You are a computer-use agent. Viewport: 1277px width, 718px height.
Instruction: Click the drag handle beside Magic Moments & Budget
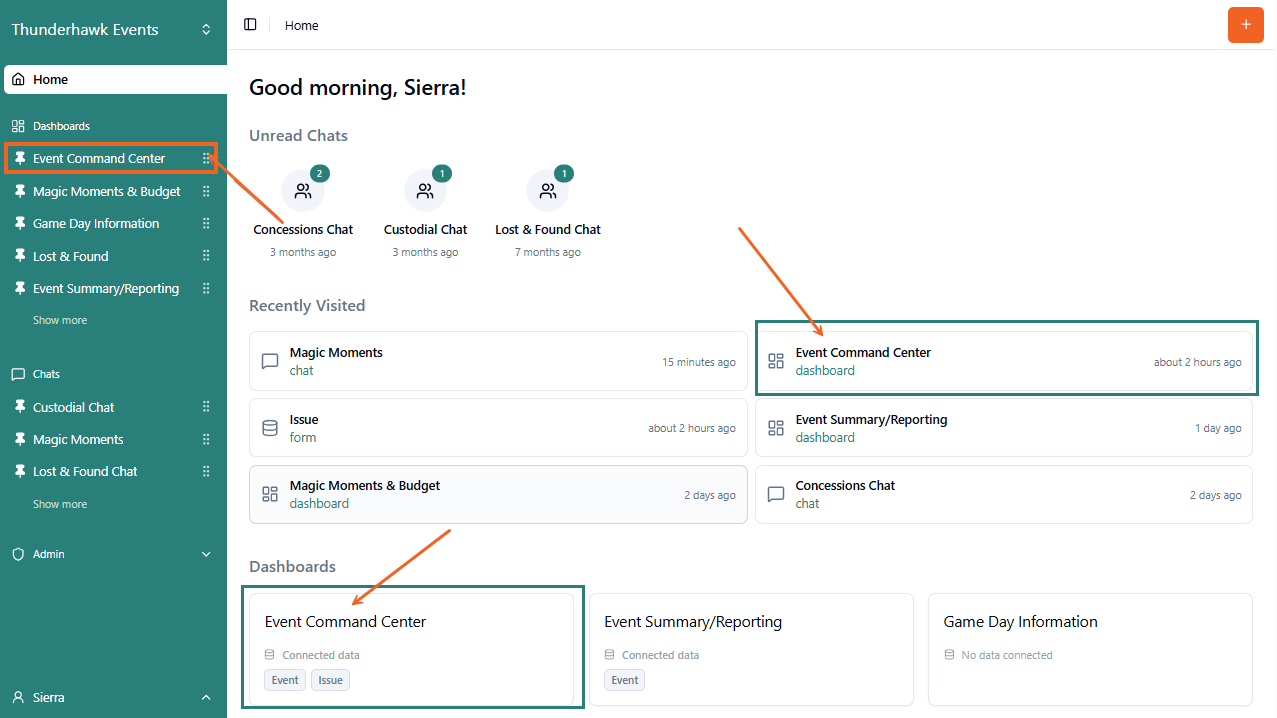click(206, 191)
